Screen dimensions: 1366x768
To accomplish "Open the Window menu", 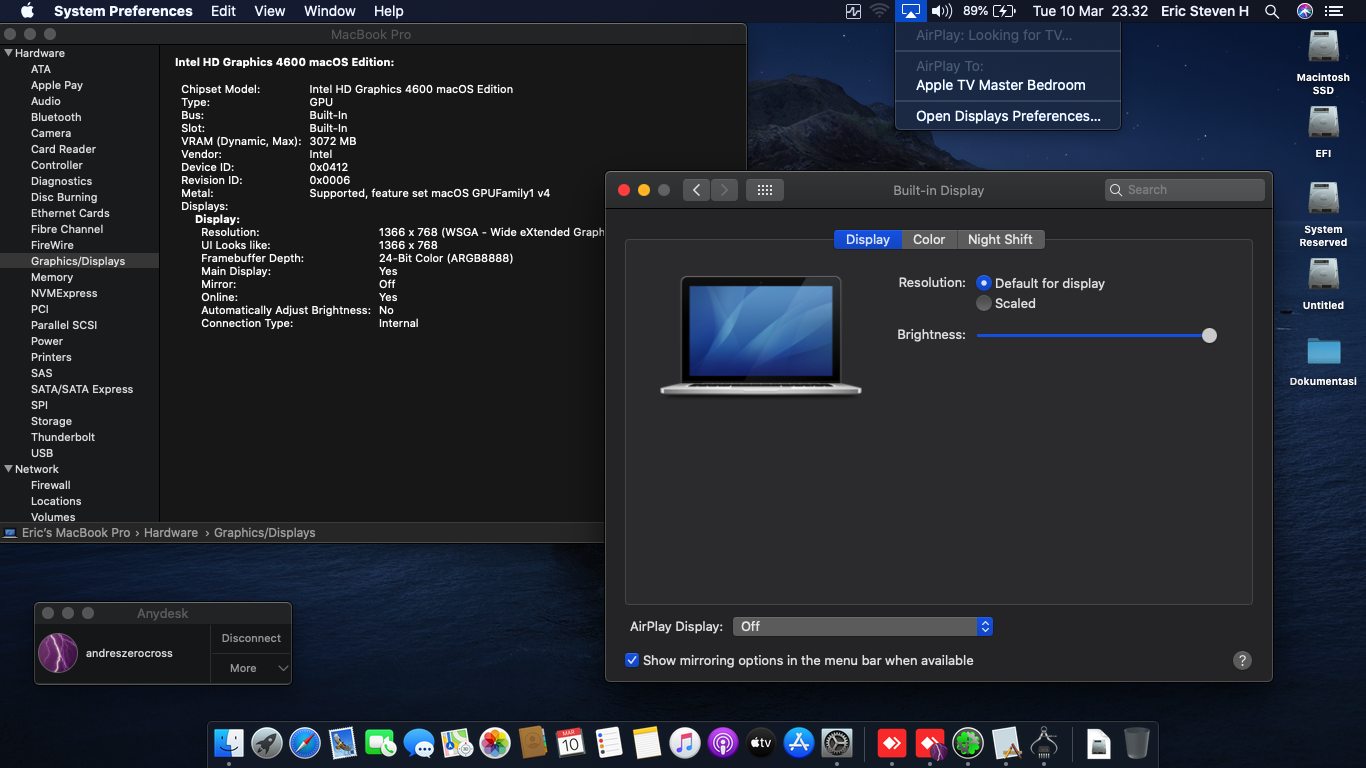I will (x=330, y=11).
